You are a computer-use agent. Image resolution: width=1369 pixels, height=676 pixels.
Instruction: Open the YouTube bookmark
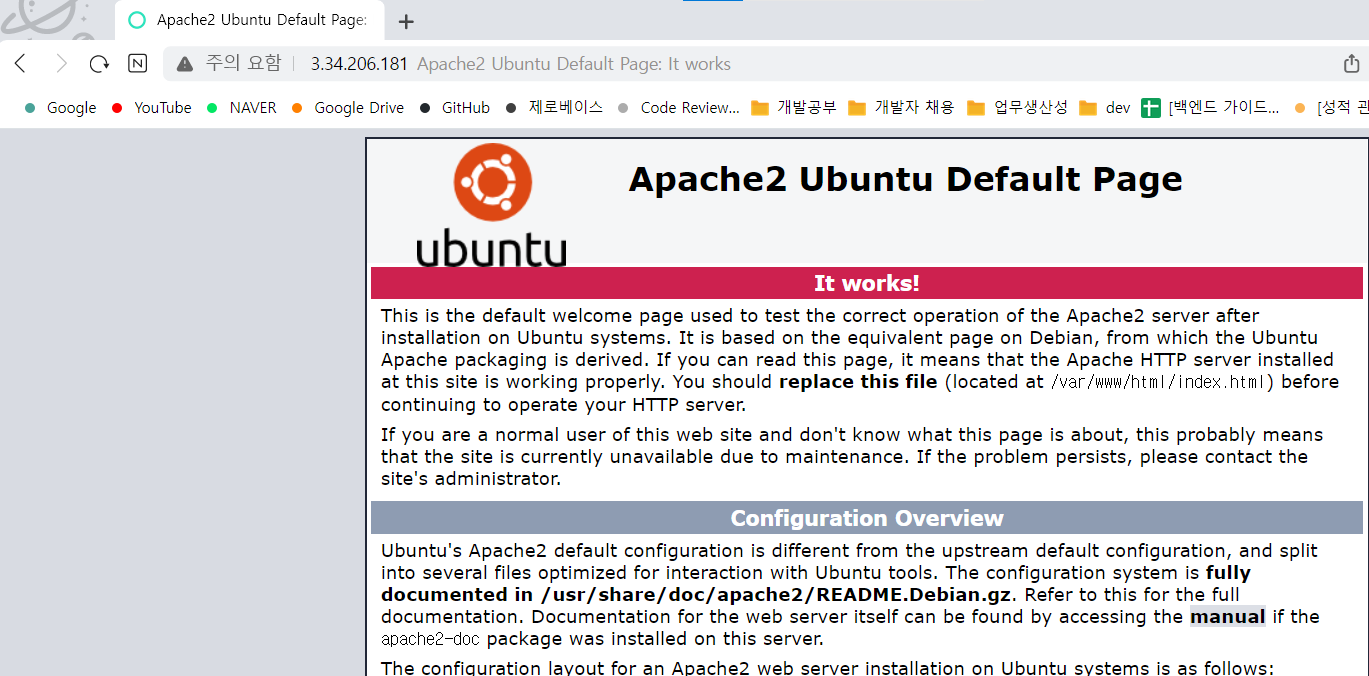click(x=152, y=108)
